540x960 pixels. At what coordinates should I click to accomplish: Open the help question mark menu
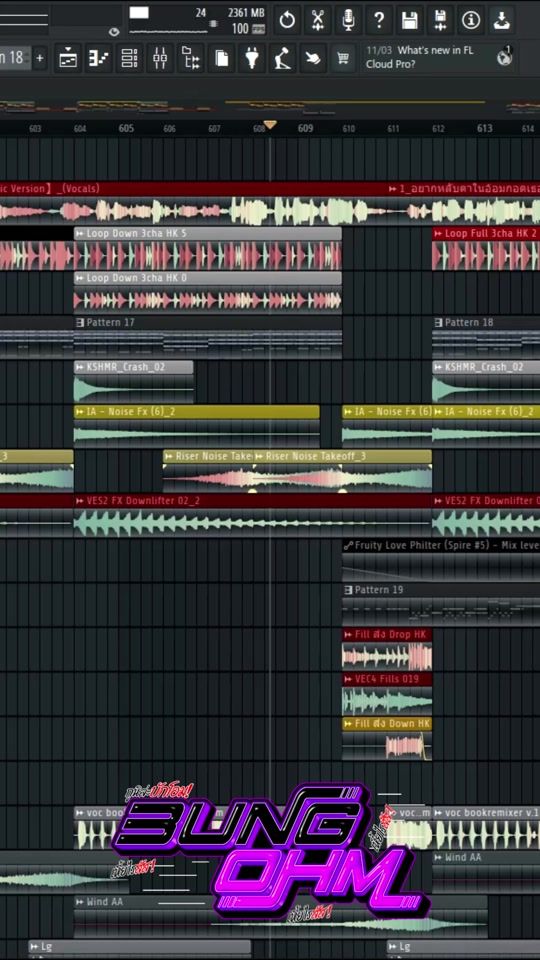click(x=379, y=20)
